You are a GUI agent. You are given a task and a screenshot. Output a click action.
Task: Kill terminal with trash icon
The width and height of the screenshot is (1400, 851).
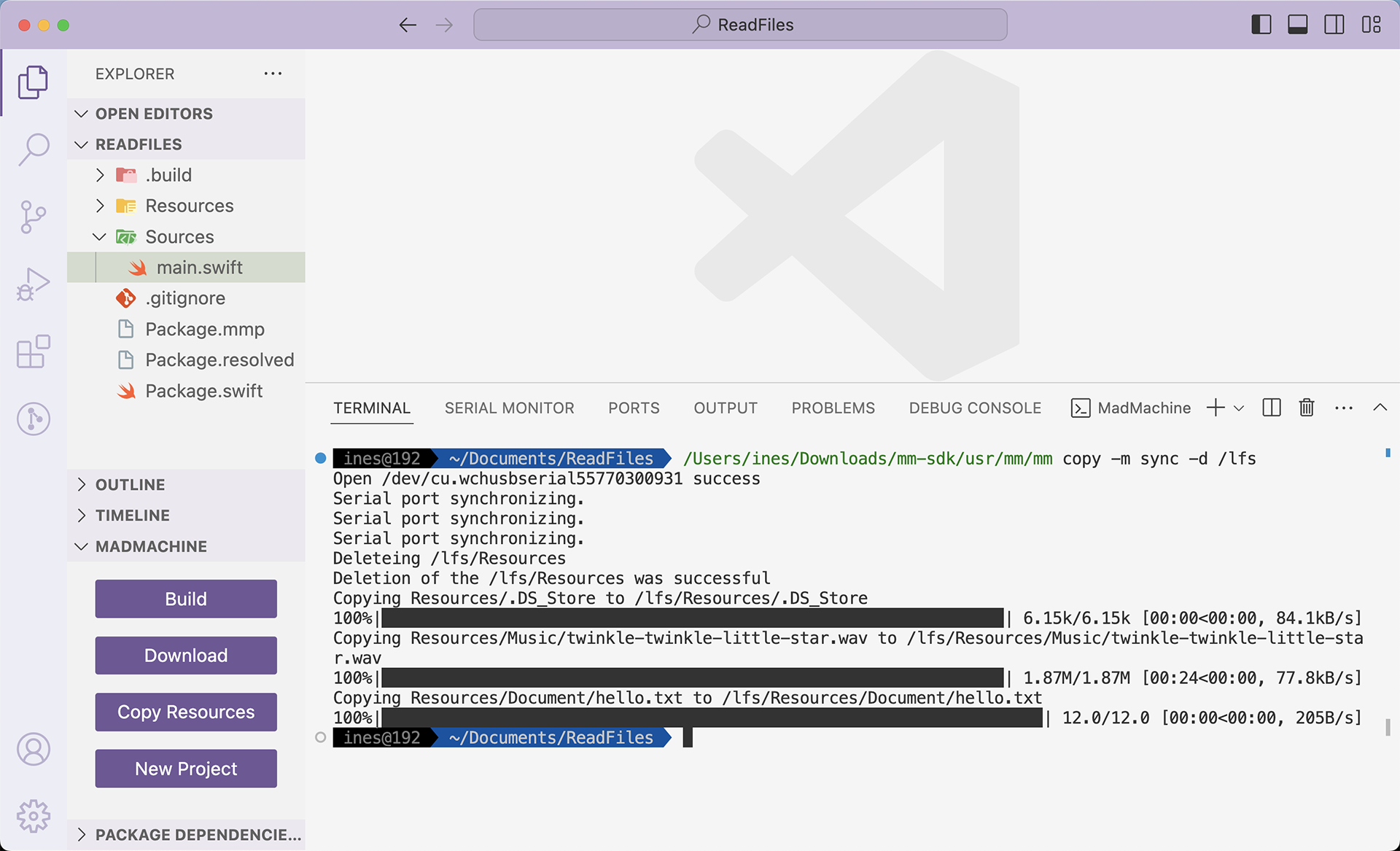tap(1307, 408)
